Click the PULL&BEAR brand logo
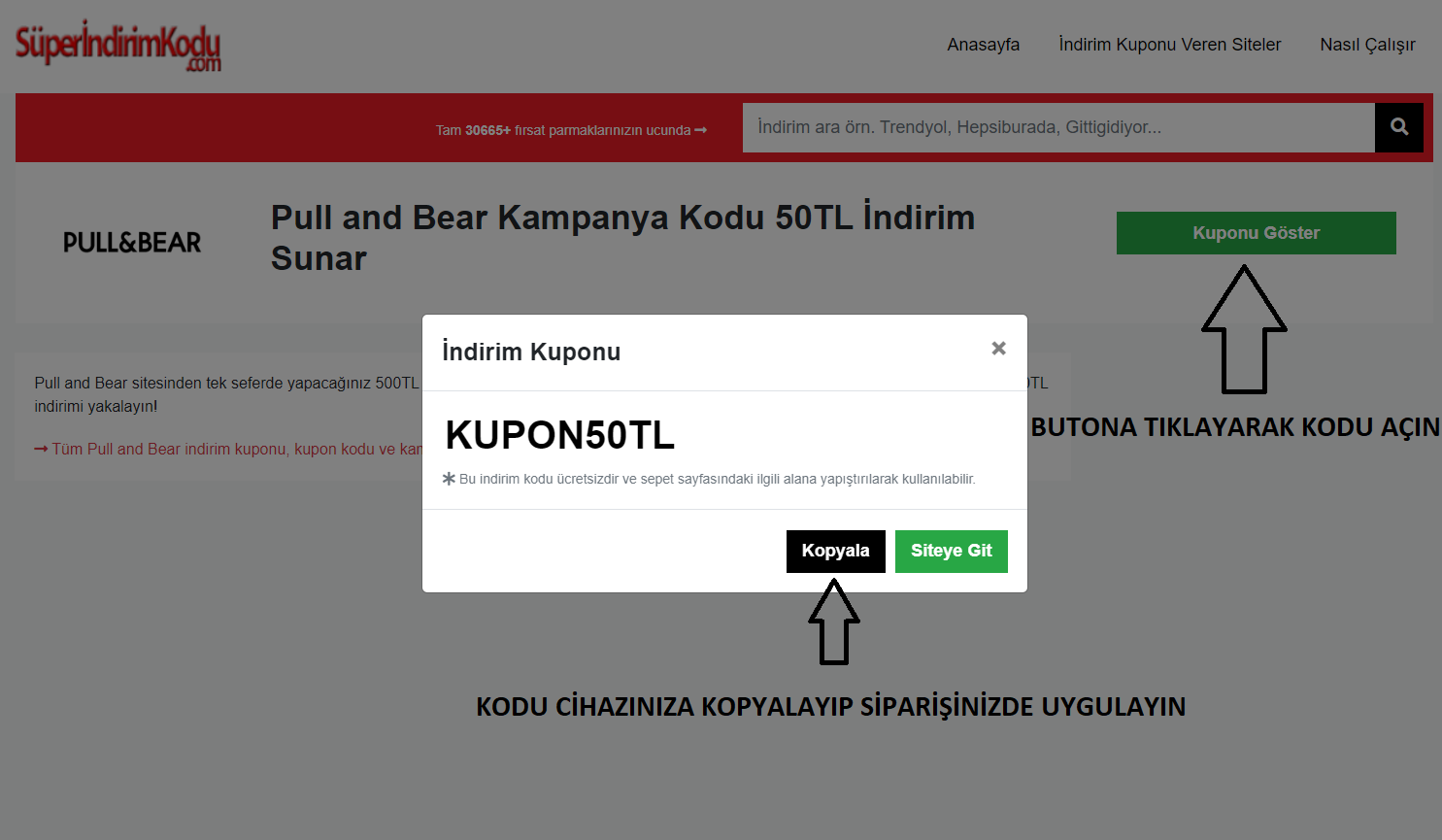The width and height of the screenshot is (1442, 840). pyautogui.click(x=132, y=241)
